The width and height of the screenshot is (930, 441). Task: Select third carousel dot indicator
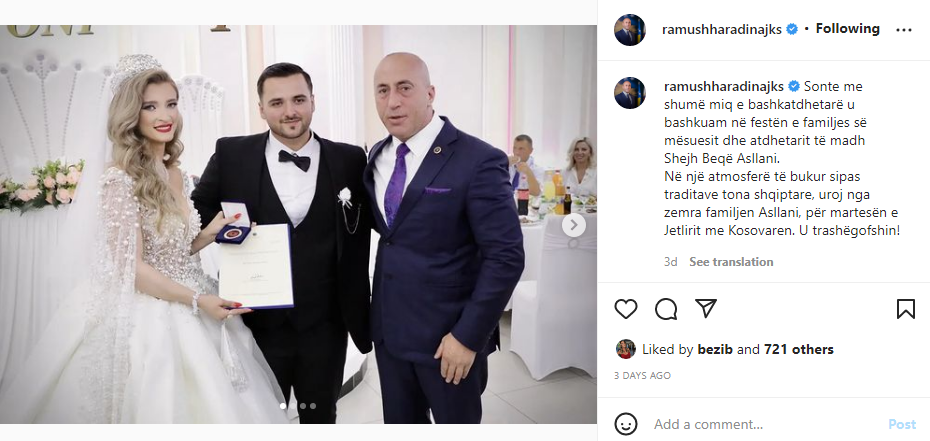tap(313, 406)
